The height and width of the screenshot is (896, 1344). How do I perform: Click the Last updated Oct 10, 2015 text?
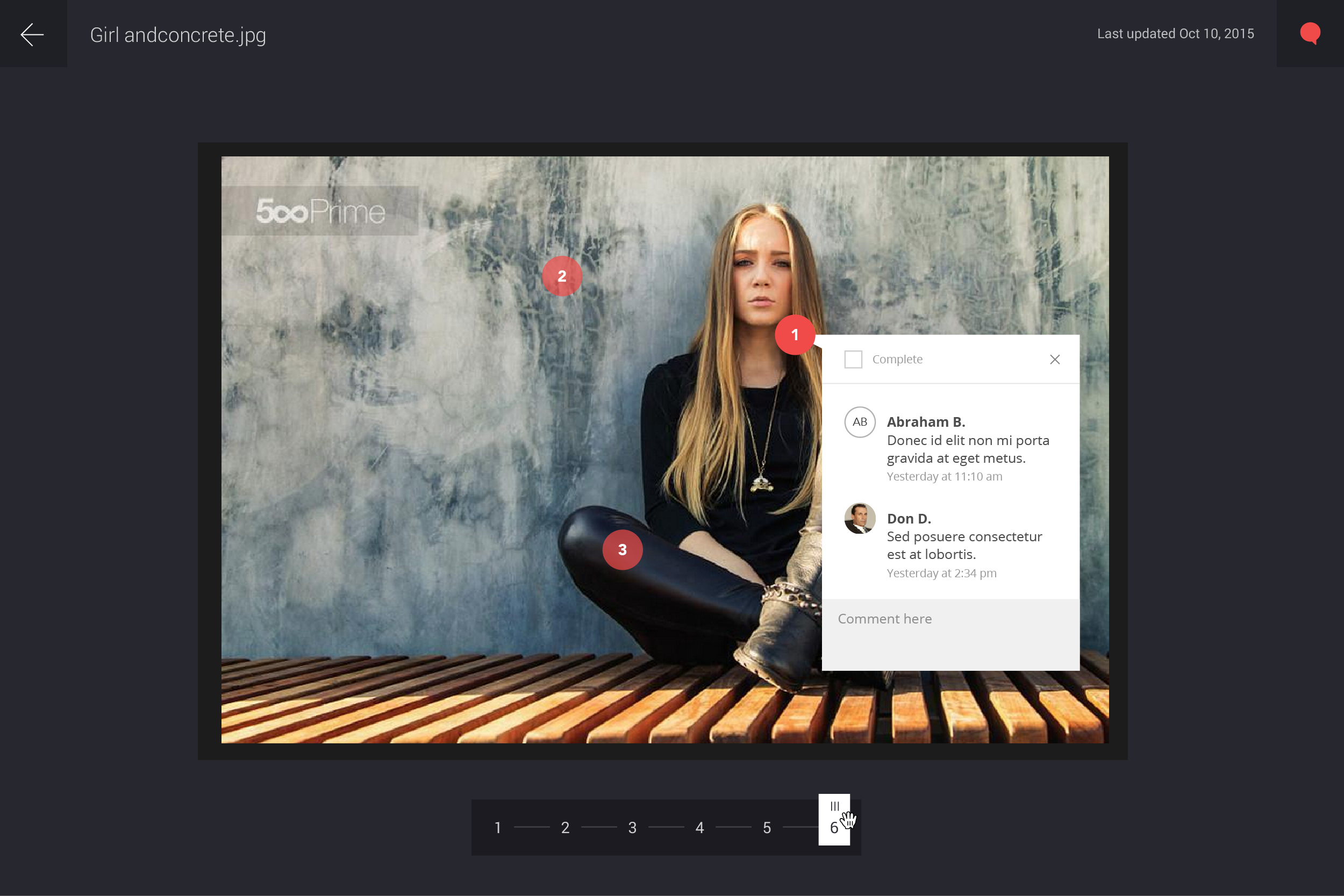pyautogui.click(x=1175, y=34)
